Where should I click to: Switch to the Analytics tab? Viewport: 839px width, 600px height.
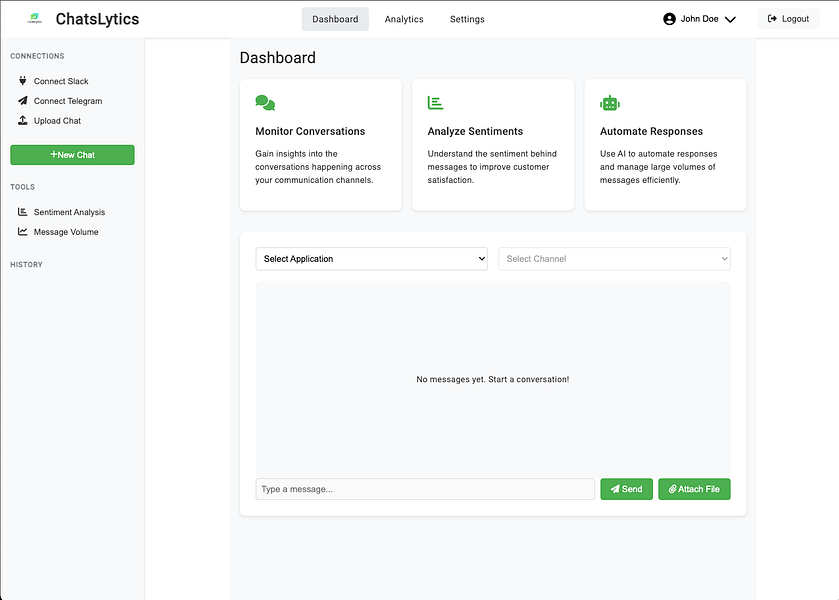pos(404,19)
